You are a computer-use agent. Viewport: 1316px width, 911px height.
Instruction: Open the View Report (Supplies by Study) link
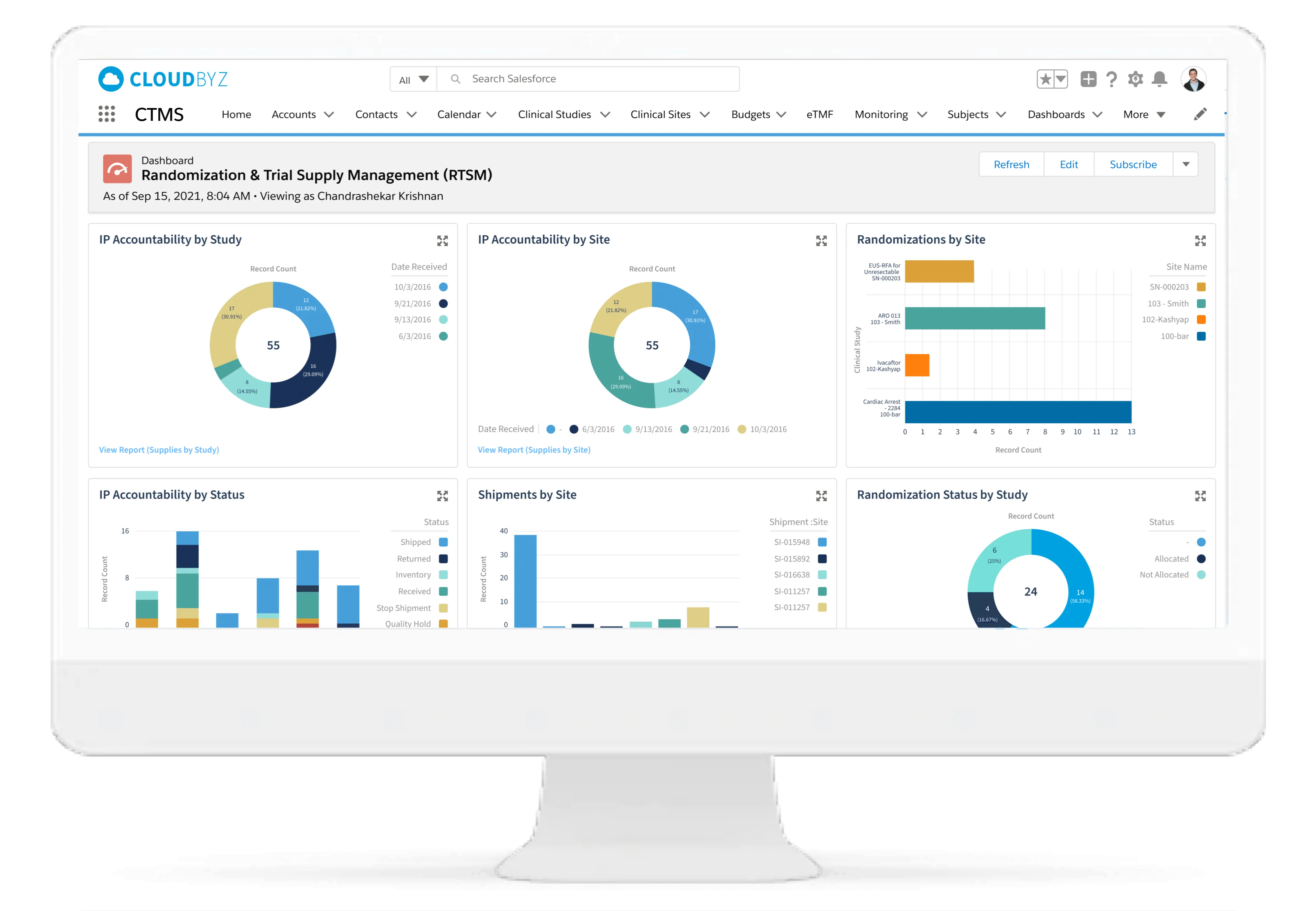(x=159, y=450)
